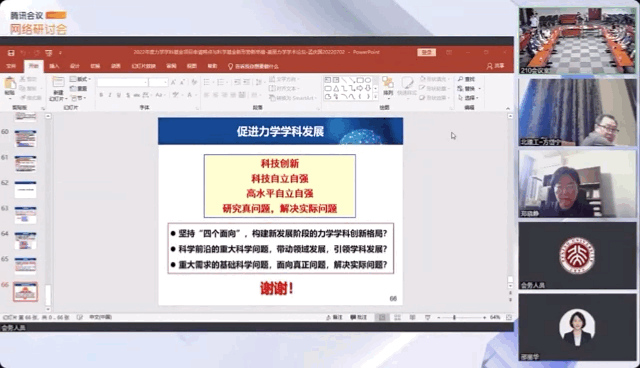Open the Review ribbon tab

click(x=171, y=66)
